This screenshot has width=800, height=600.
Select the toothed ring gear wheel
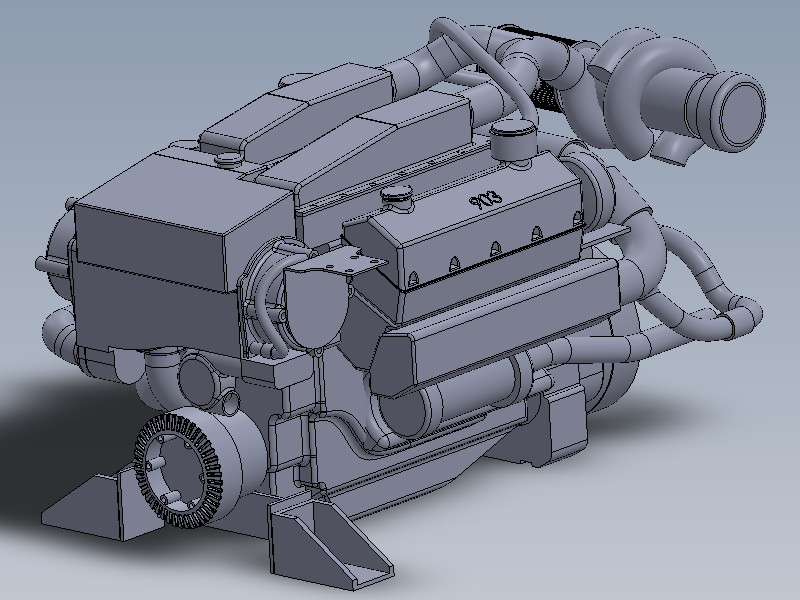(x=178, y=470)
